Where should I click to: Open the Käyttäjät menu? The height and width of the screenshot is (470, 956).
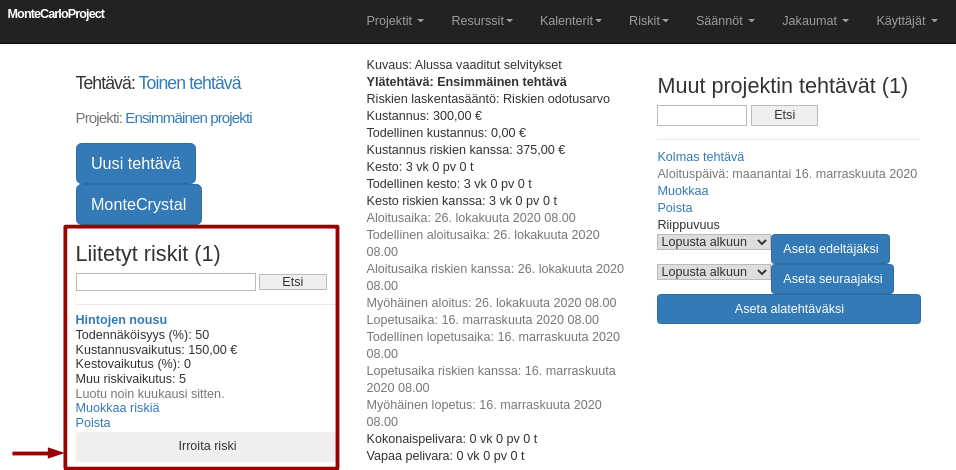[x=906, y=20]
